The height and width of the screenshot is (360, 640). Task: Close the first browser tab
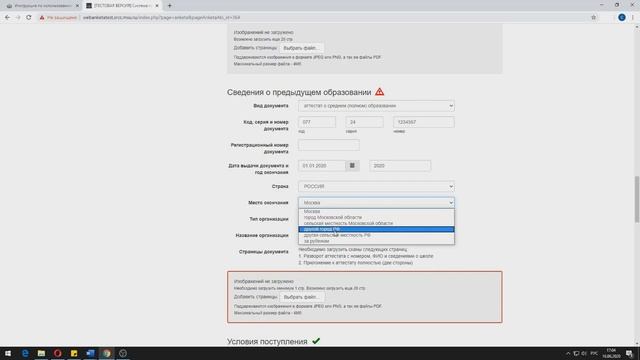[x=77, y=6]
